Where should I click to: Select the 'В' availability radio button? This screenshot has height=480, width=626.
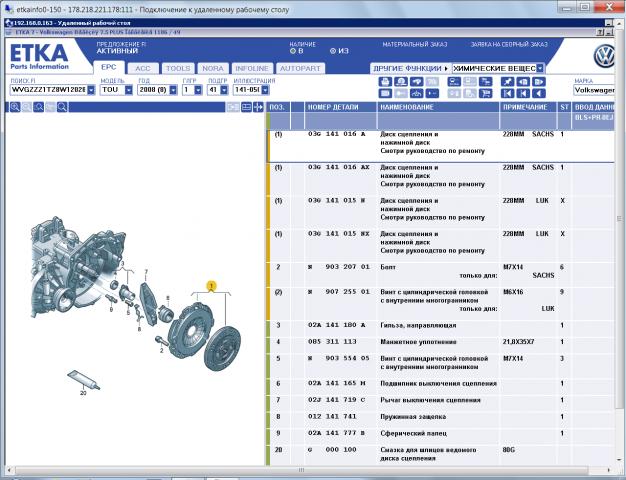[x=293, y=51]
